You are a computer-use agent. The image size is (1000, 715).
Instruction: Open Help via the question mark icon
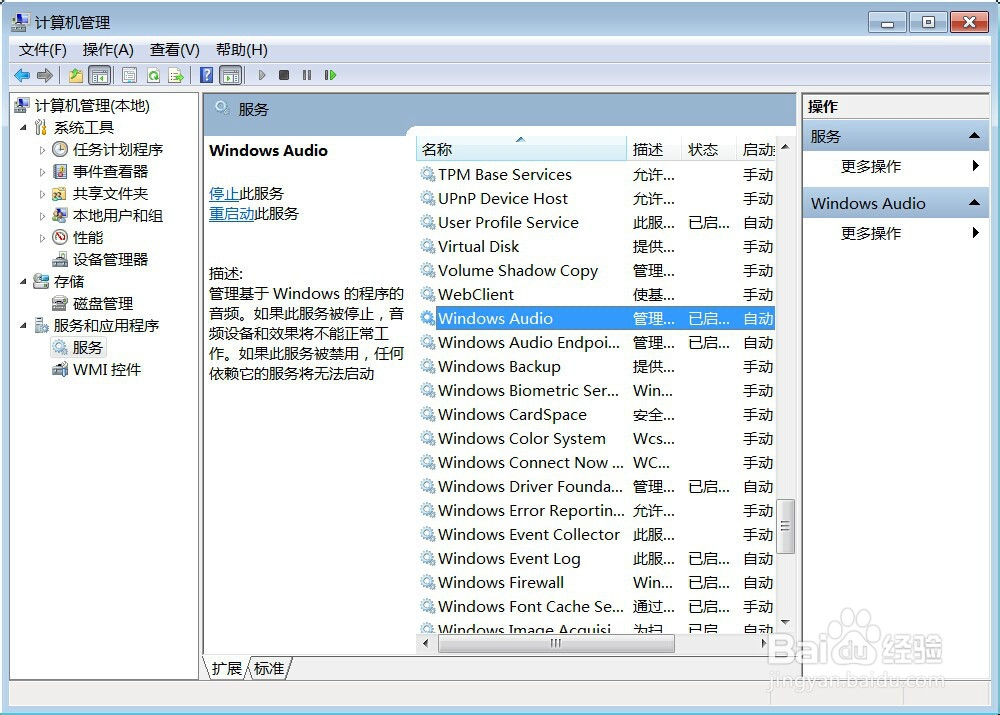pos(207,75)
